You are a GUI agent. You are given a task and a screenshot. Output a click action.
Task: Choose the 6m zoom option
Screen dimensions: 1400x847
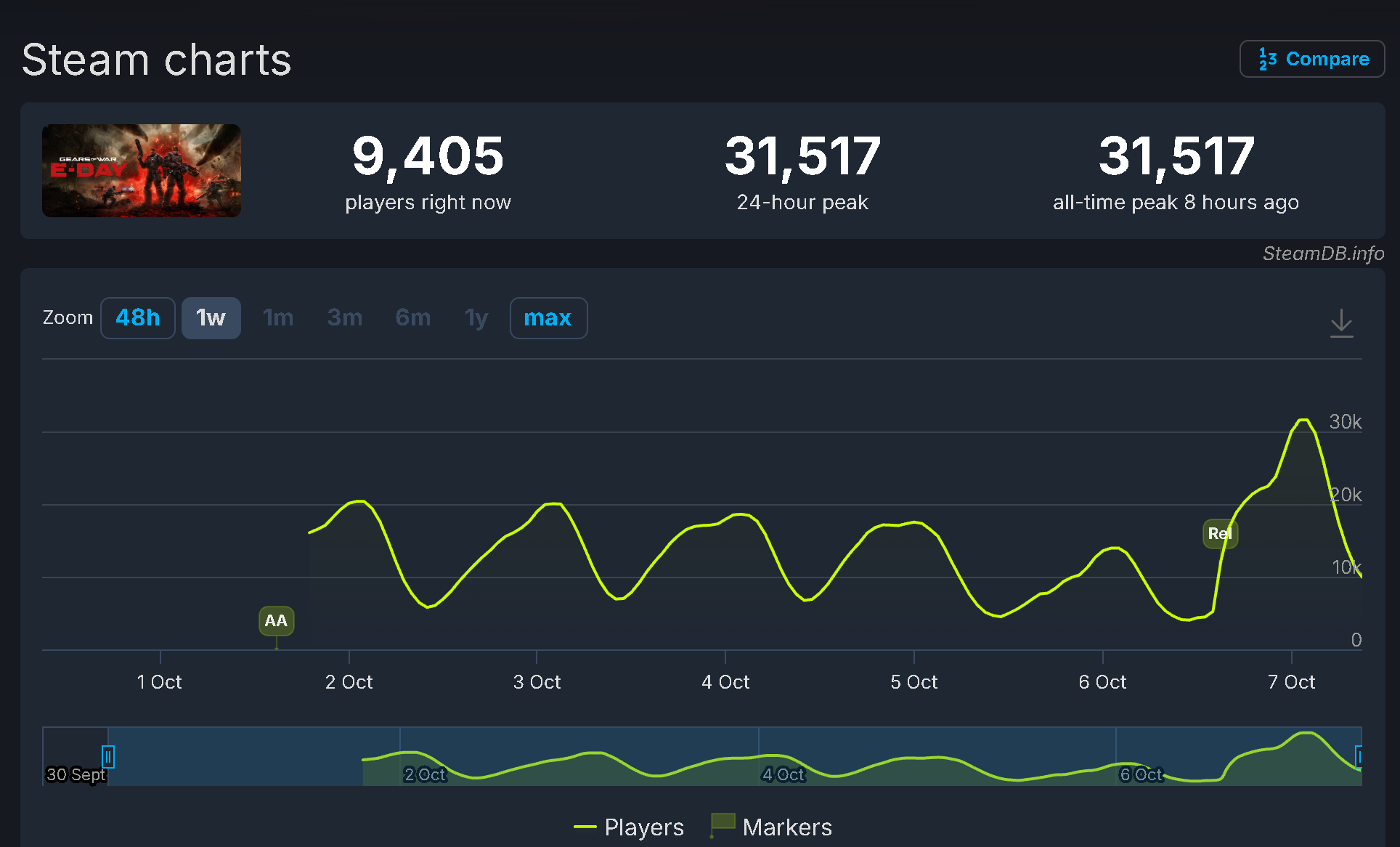(x=412, y=318)
